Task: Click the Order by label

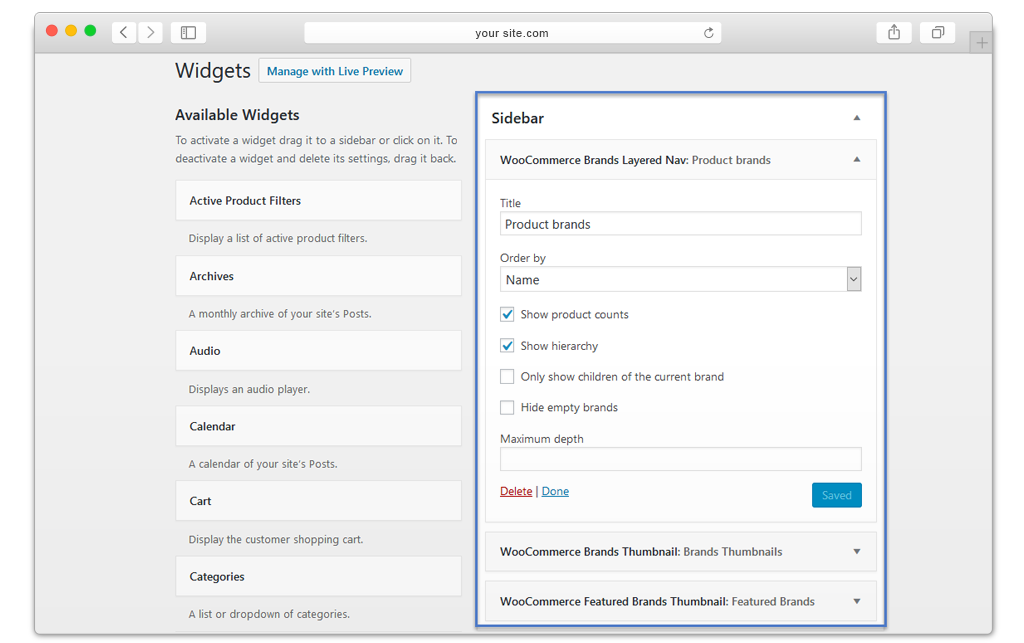Action: click(x=523, y=258)
